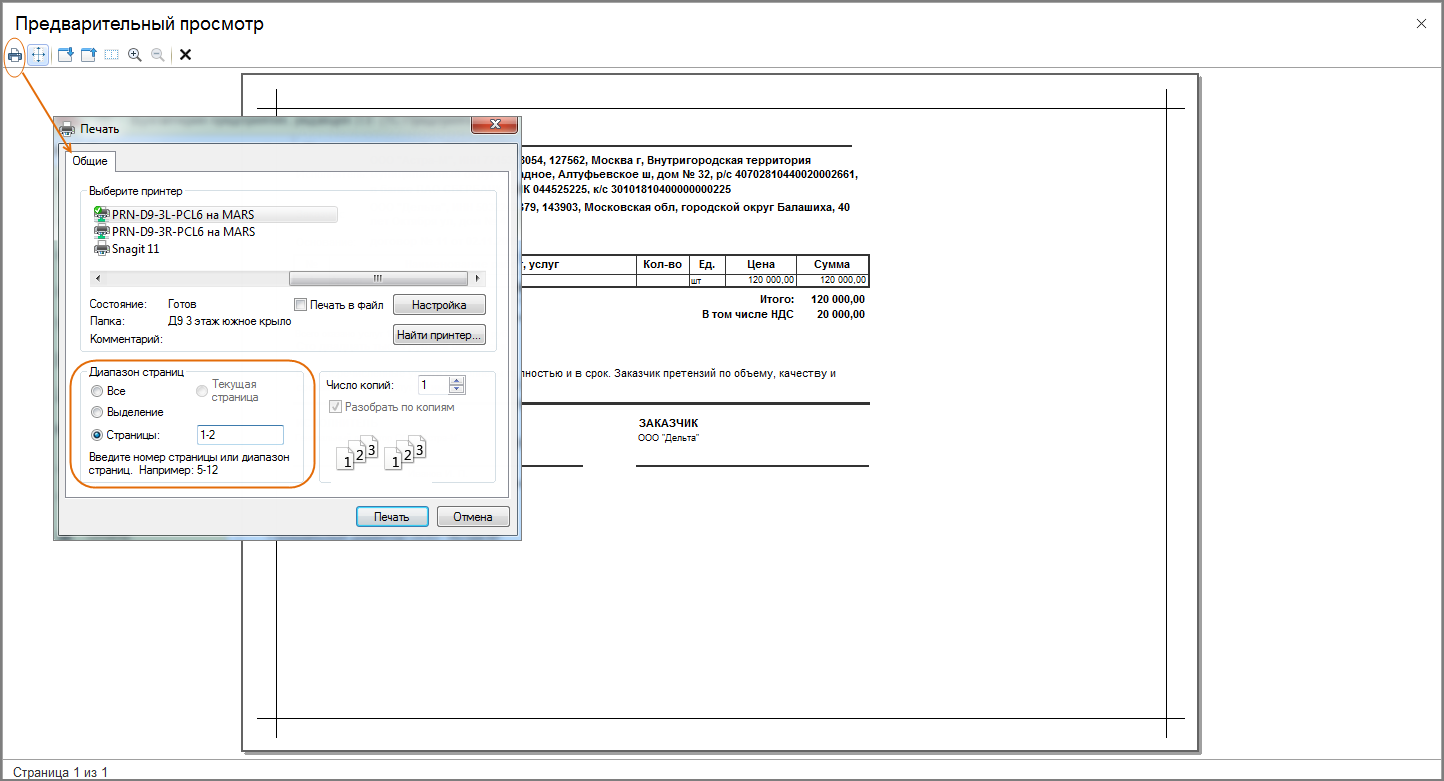Click the printer list right scroll arrow

[x=479, y=278]
